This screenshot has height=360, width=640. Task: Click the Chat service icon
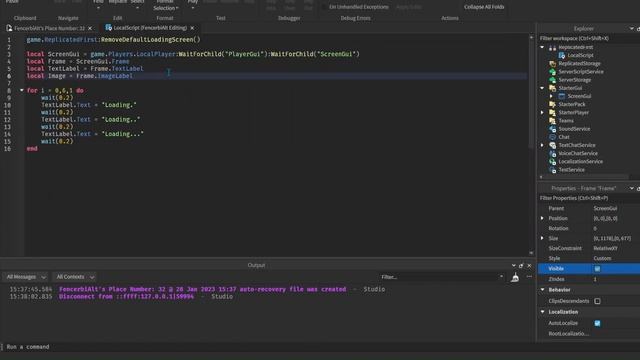[552, 137]
